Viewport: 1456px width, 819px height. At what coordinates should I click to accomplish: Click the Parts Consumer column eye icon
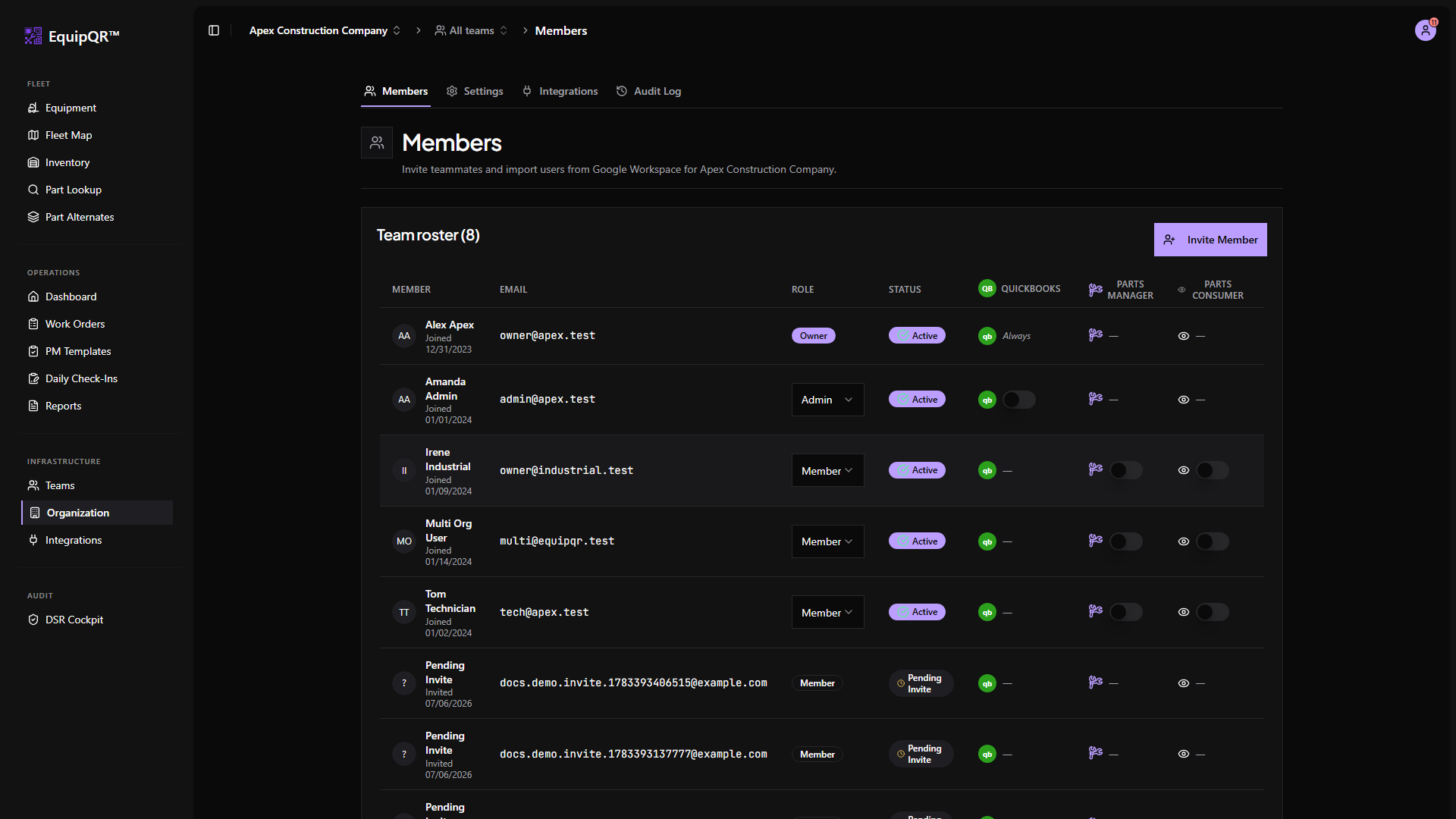(x=1181, y=290)
